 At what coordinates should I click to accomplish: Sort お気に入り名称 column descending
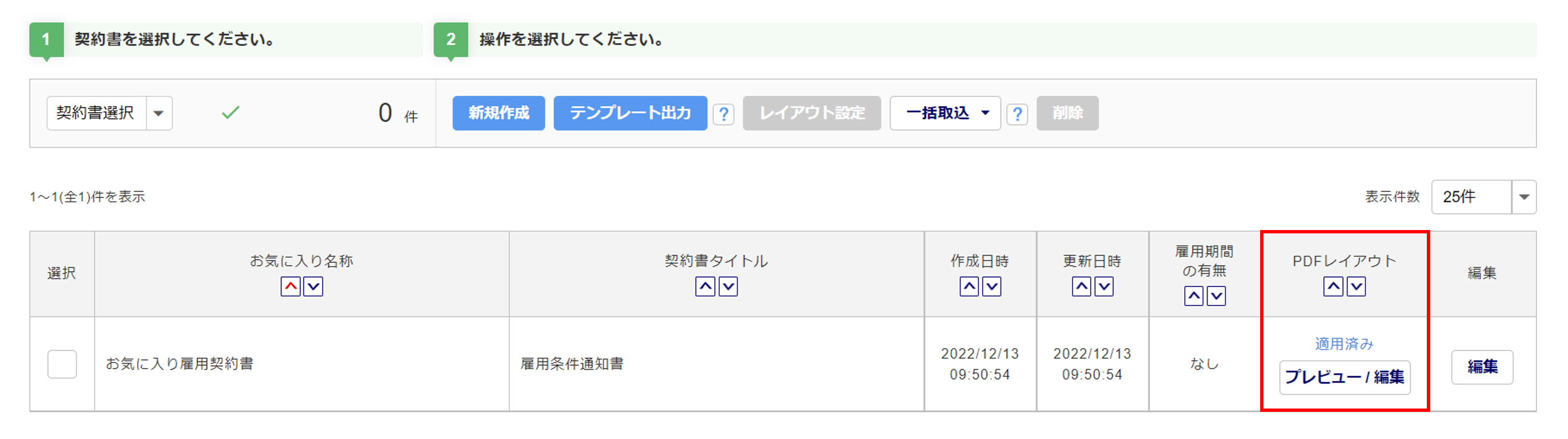(x=313, y=287)
